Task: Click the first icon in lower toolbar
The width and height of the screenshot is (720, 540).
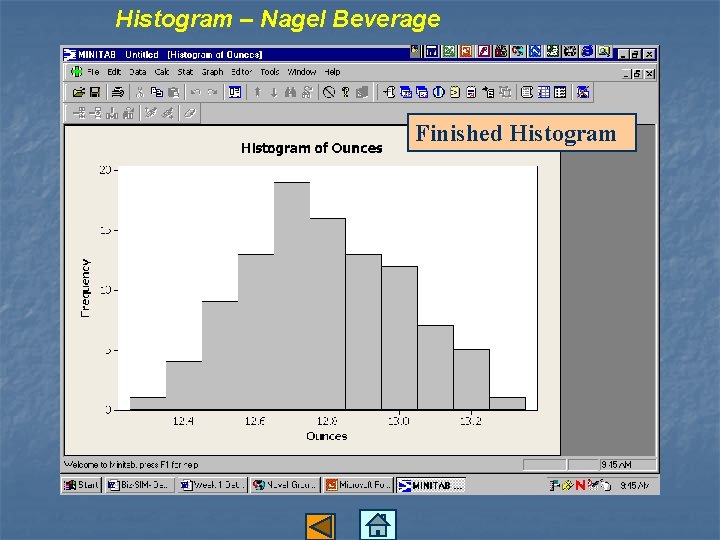Action: pyautogui.click(x=79, y=113)
